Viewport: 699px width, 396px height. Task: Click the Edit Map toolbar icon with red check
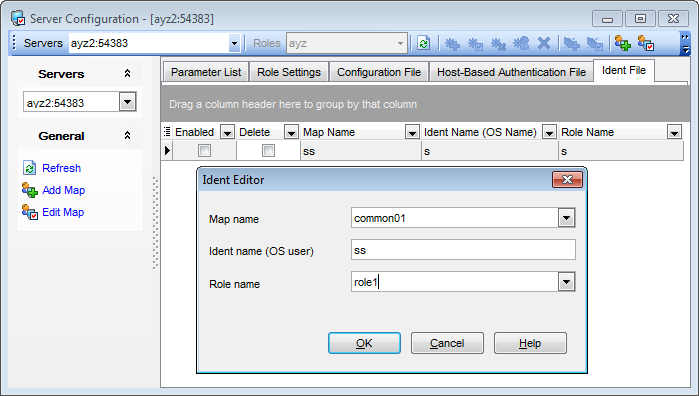click(x=646, y=43)
